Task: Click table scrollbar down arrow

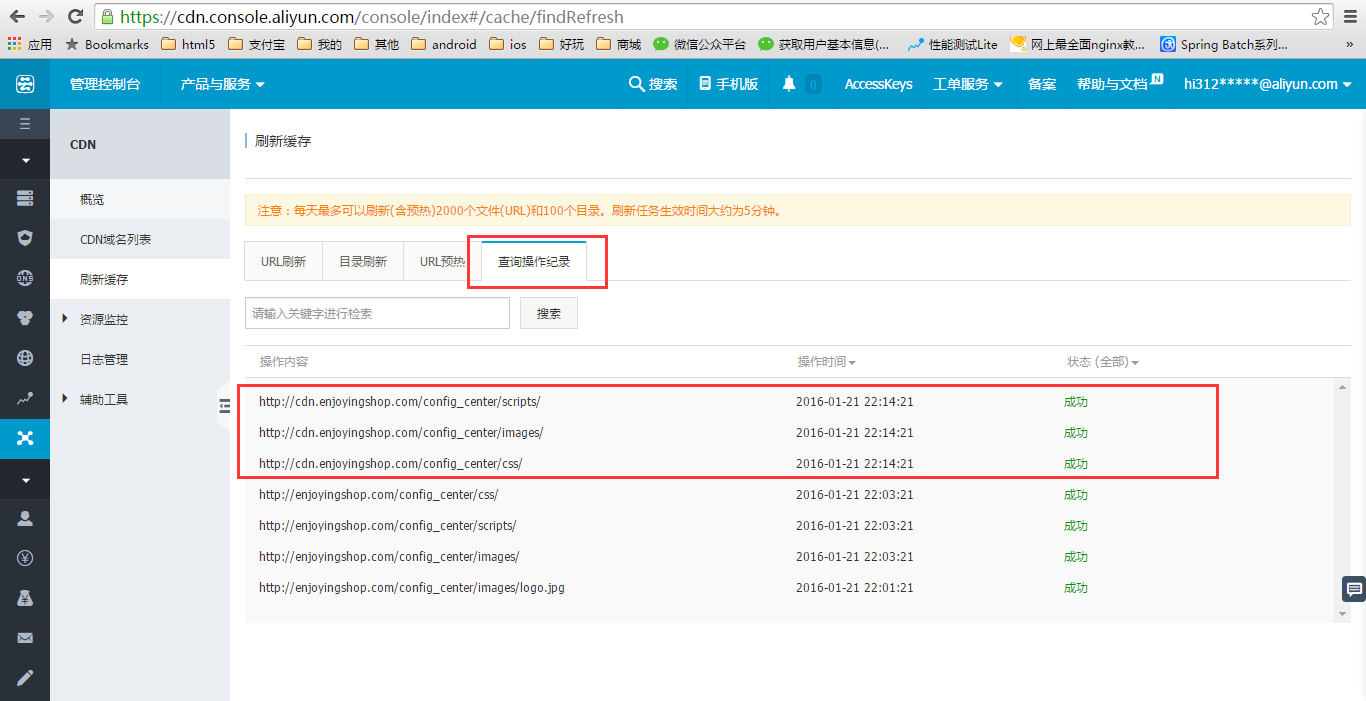Action: 1342,613
